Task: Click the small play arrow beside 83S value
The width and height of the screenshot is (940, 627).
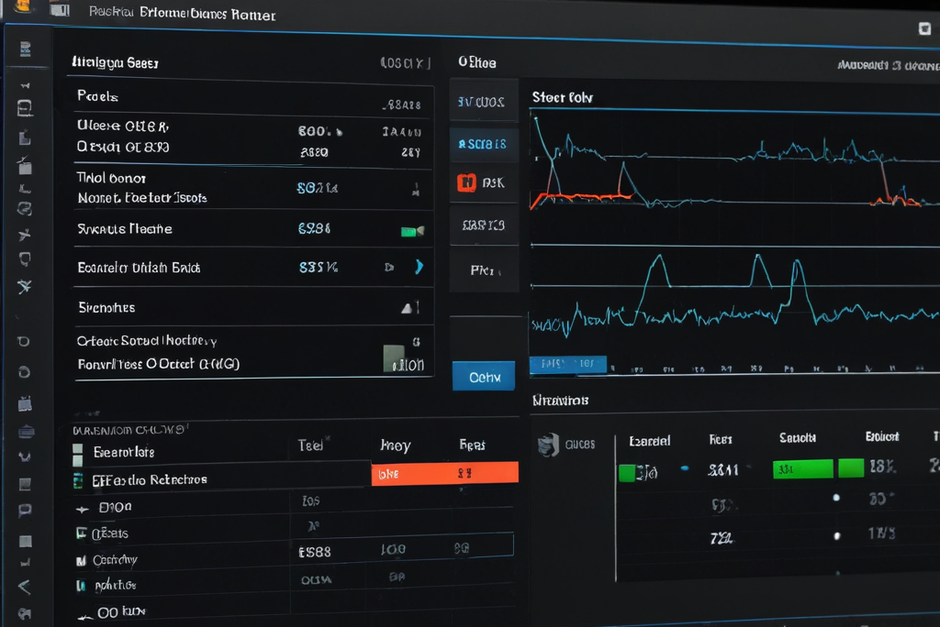Action: click(x=389, y=267)
